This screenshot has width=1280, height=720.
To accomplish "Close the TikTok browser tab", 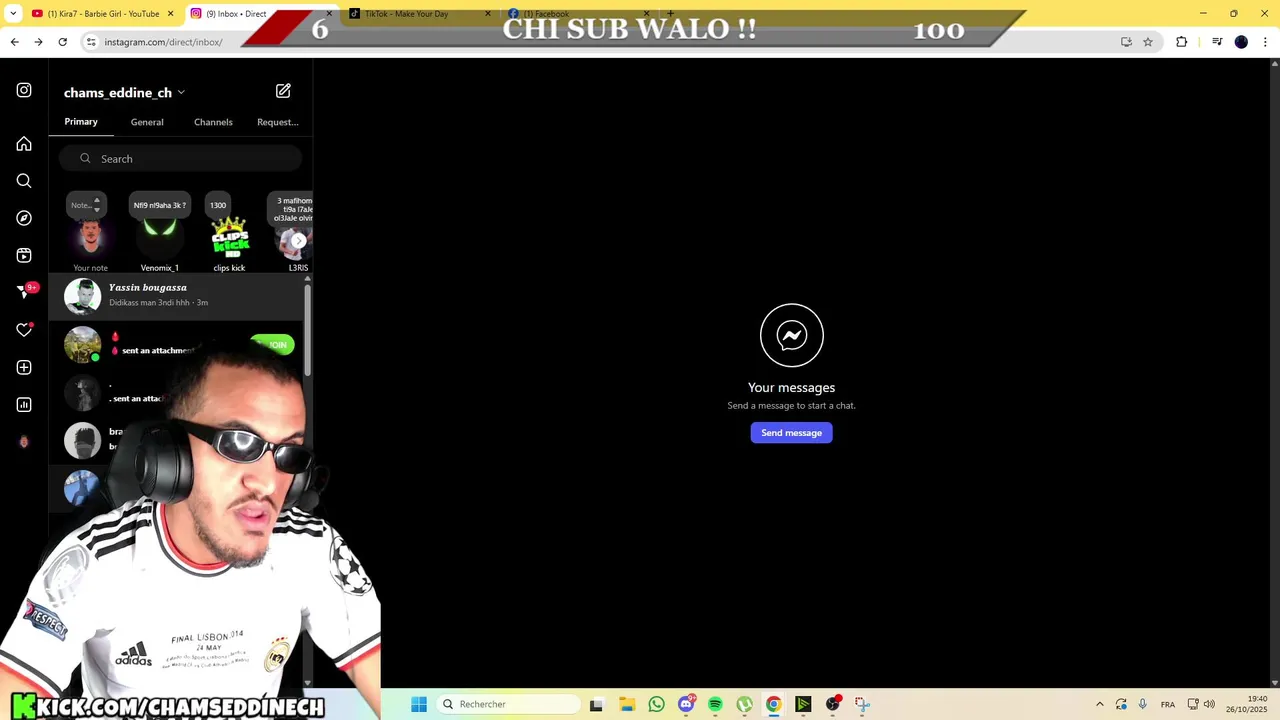I will click(x=488, y=14).
